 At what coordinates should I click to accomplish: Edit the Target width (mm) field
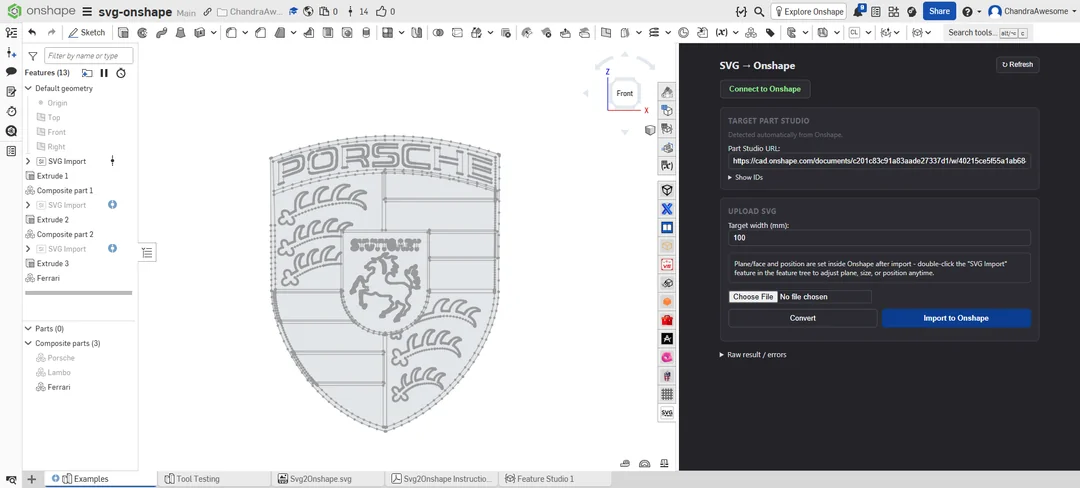click(879, 237)
